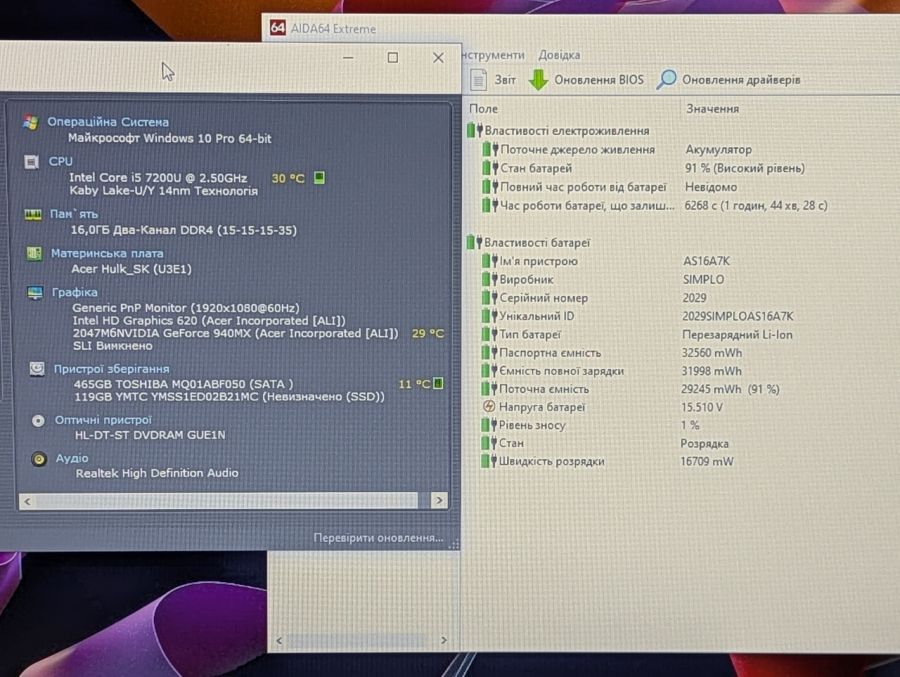Click the speaker icon beside Аудіо
This screenshot has height=677, width=900.
click(x=38, y=459)
